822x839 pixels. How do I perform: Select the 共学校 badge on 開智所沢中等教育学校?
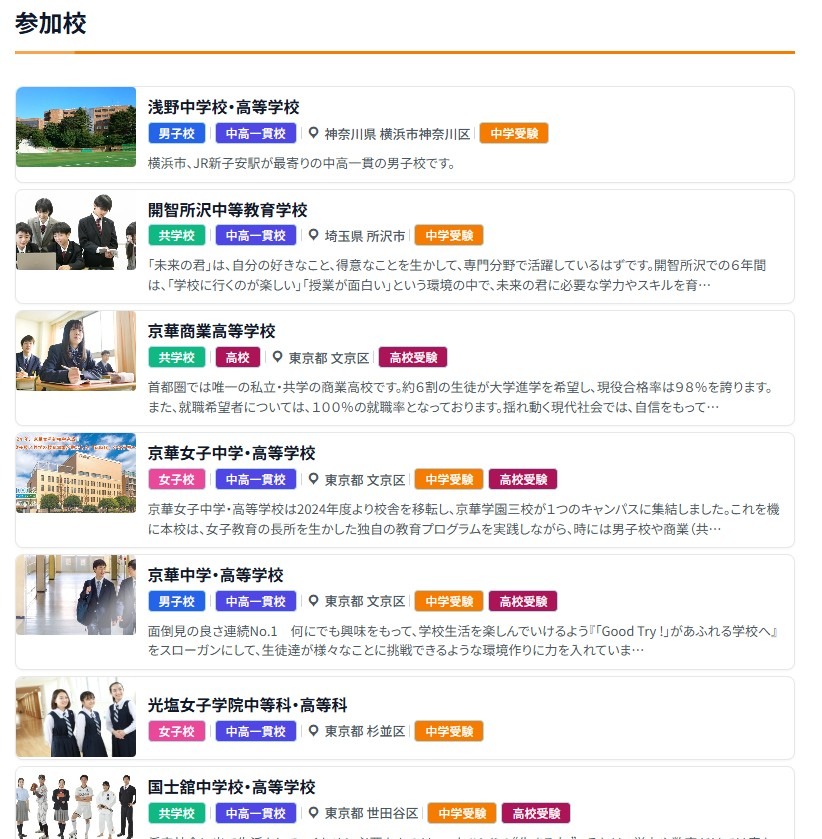coord(176,235)
